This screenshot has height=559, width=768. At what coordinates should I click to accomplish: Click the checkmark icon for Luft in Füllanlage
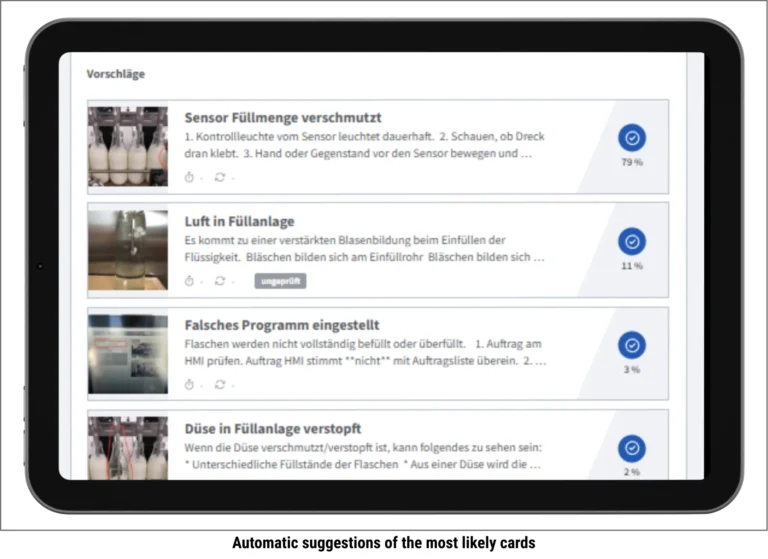pos(631,242)
